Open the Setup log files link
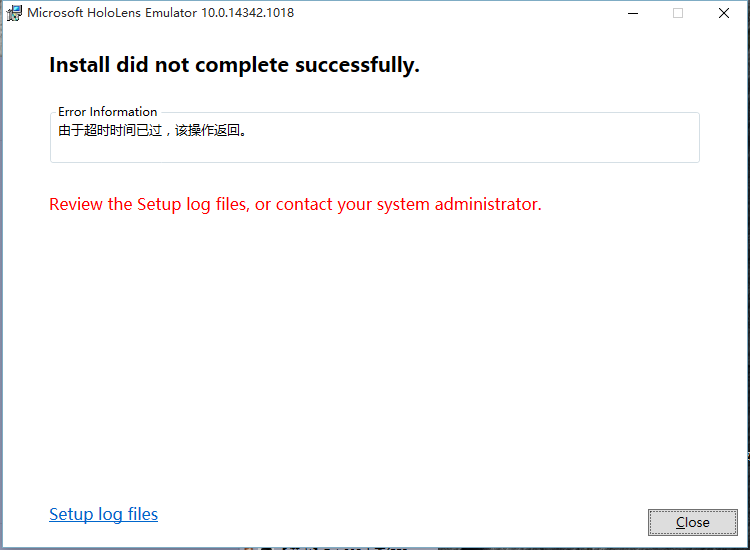 [103, 514]
